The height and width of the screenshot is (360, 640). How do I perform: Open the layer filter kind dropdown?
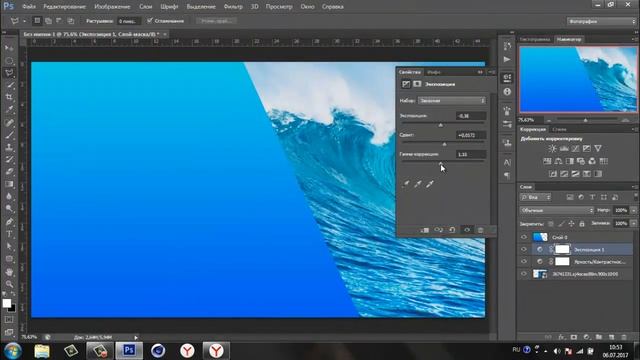tap(535, 198)
